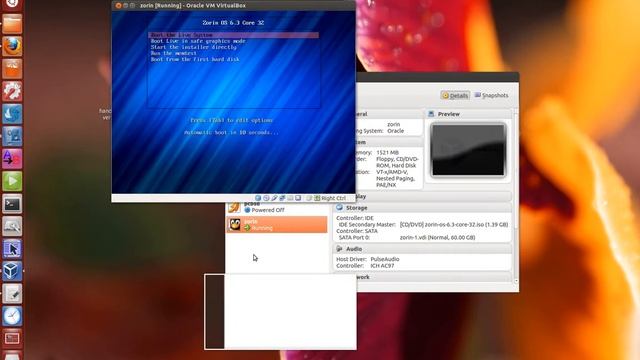Select 'Start the installer directly' boot option
Viewport: 640px width, 360px height.
(x=193, y=47)
